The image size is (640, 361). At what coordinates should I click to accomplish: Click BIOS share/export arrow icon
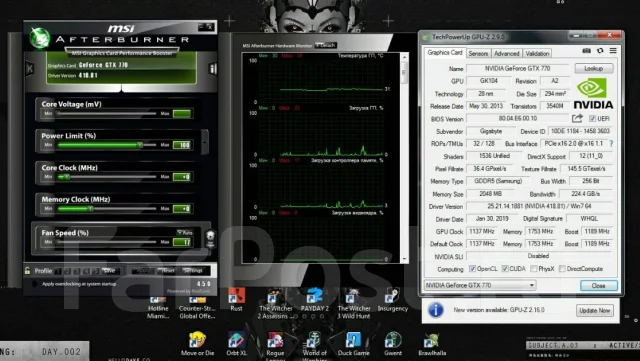tap(577, 118)
